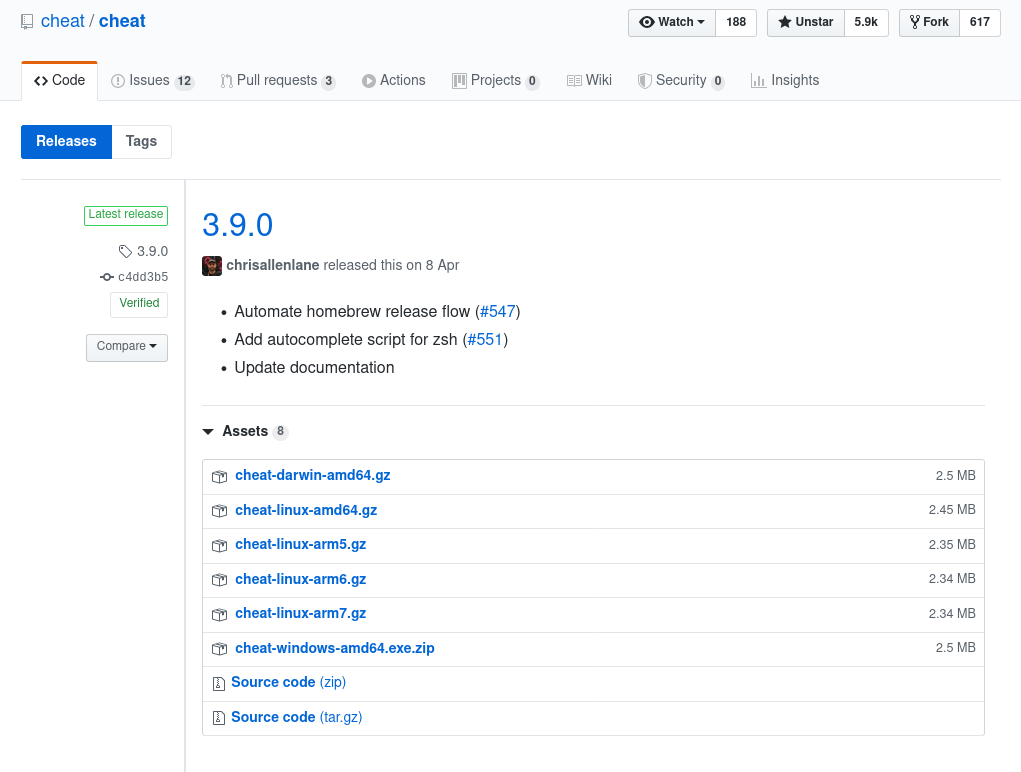
Task: Collapse the Assets section
Action: coord(245,432)
